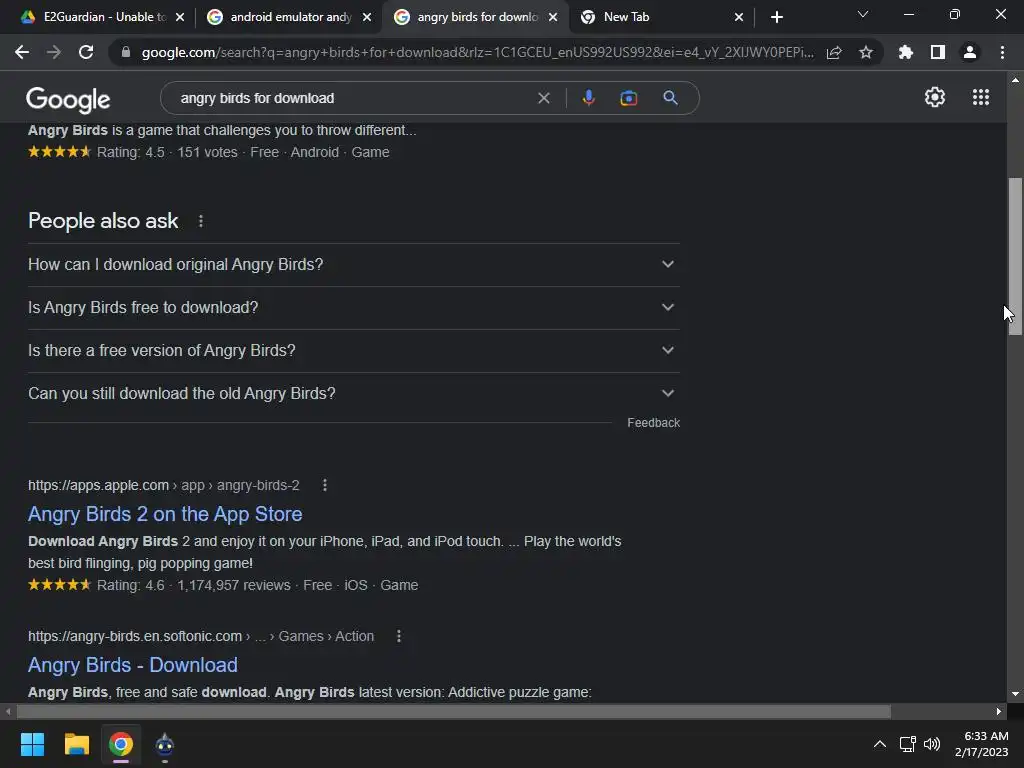Focus the Google search input field

point(353,98)
